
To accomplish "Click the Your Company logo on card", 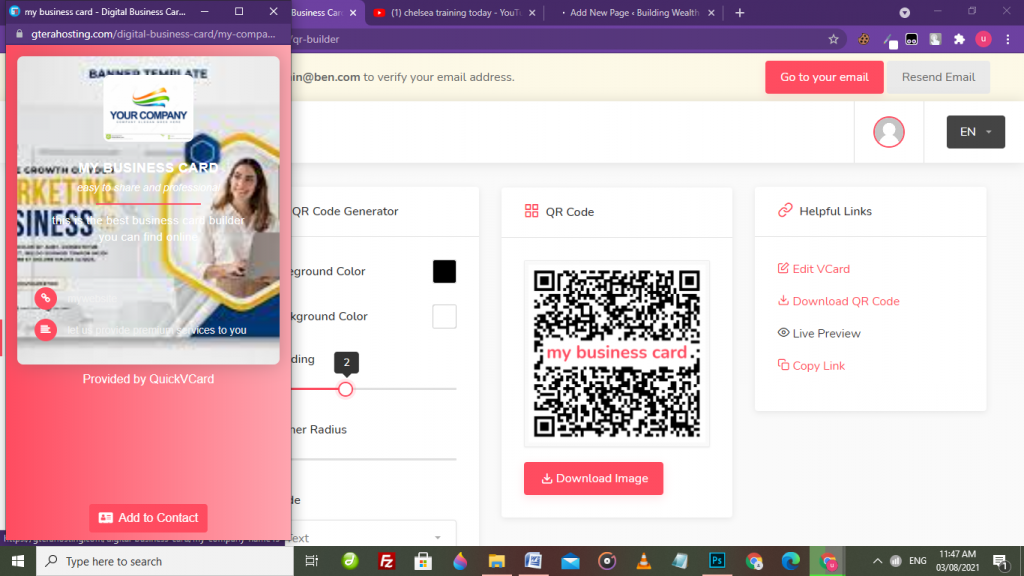I will 148,109.
